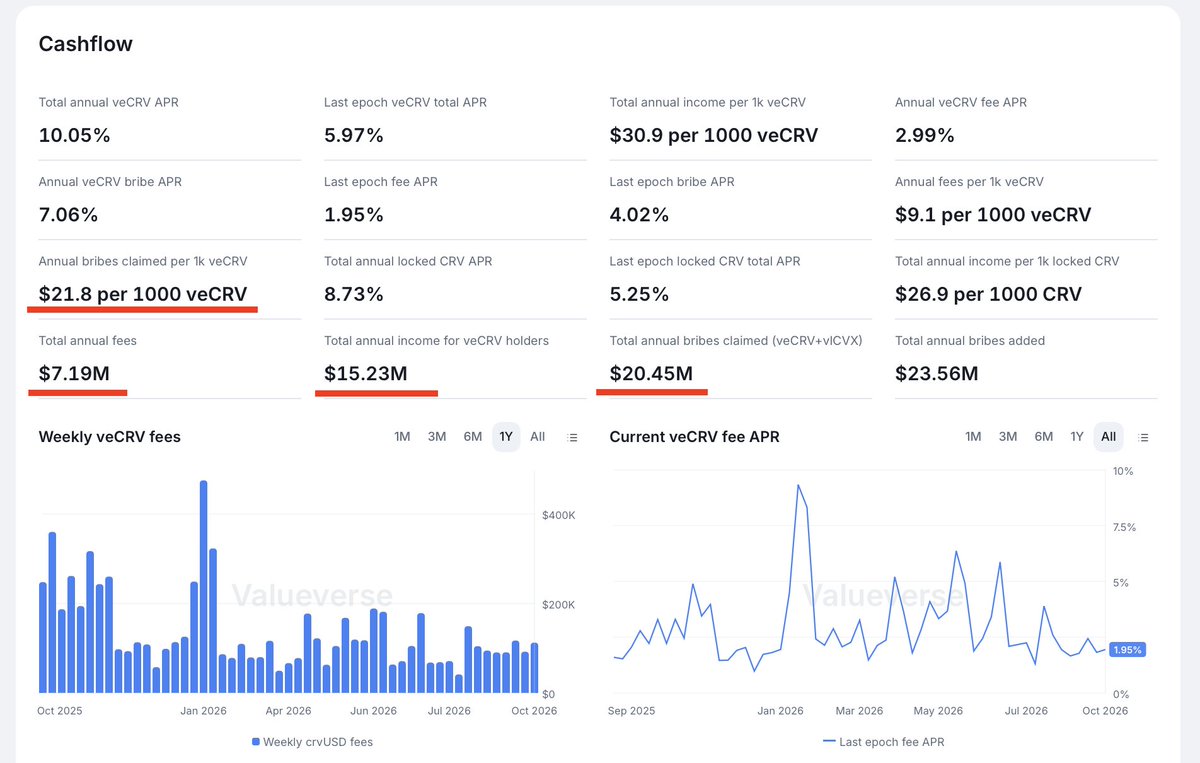The width and height of the screenshot is (1200, 763).
Task: Click the May 2026 axis label on APR chart
Action: [938, 711]
